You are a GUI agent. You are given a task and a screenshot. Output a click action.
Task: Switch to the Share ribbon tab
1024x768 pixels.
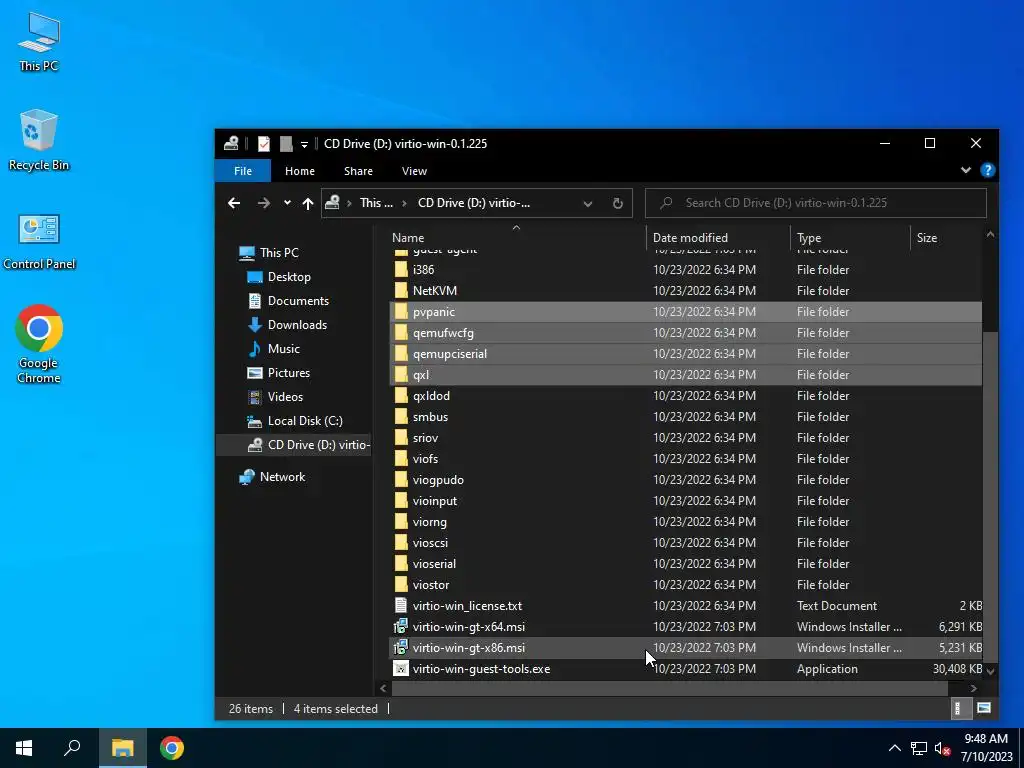pyautogui.click(x=359, y=171)
